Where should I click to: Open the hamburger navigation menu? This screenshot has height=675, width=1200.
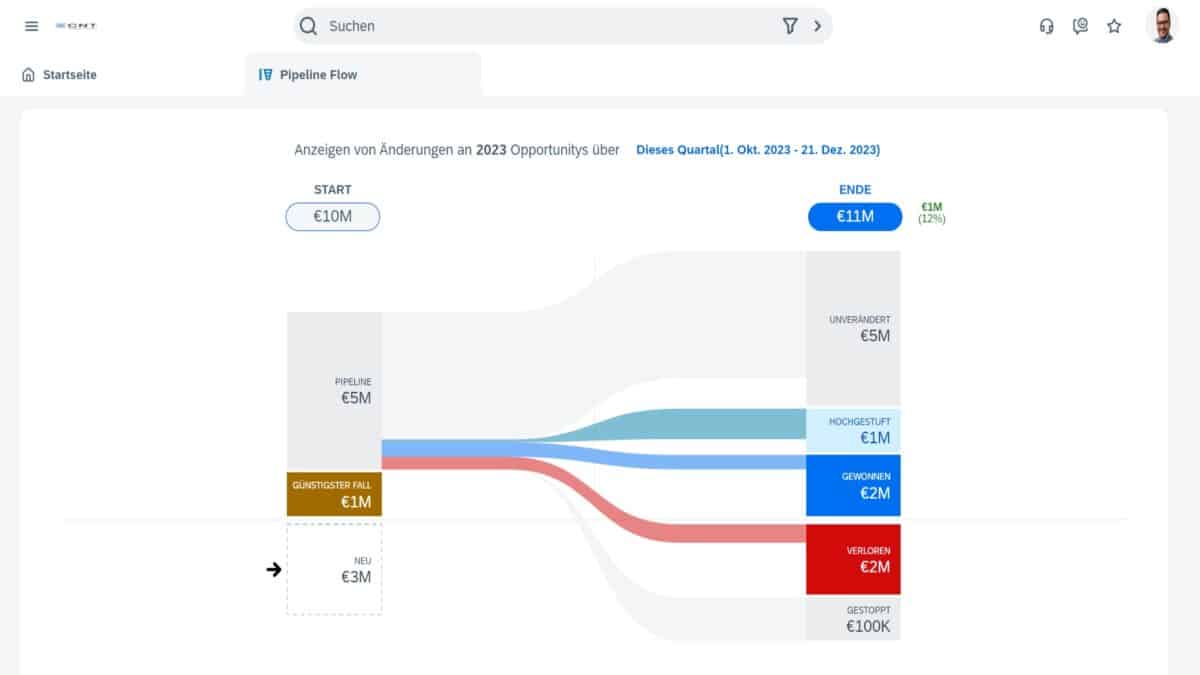click(x=31, y=26)
